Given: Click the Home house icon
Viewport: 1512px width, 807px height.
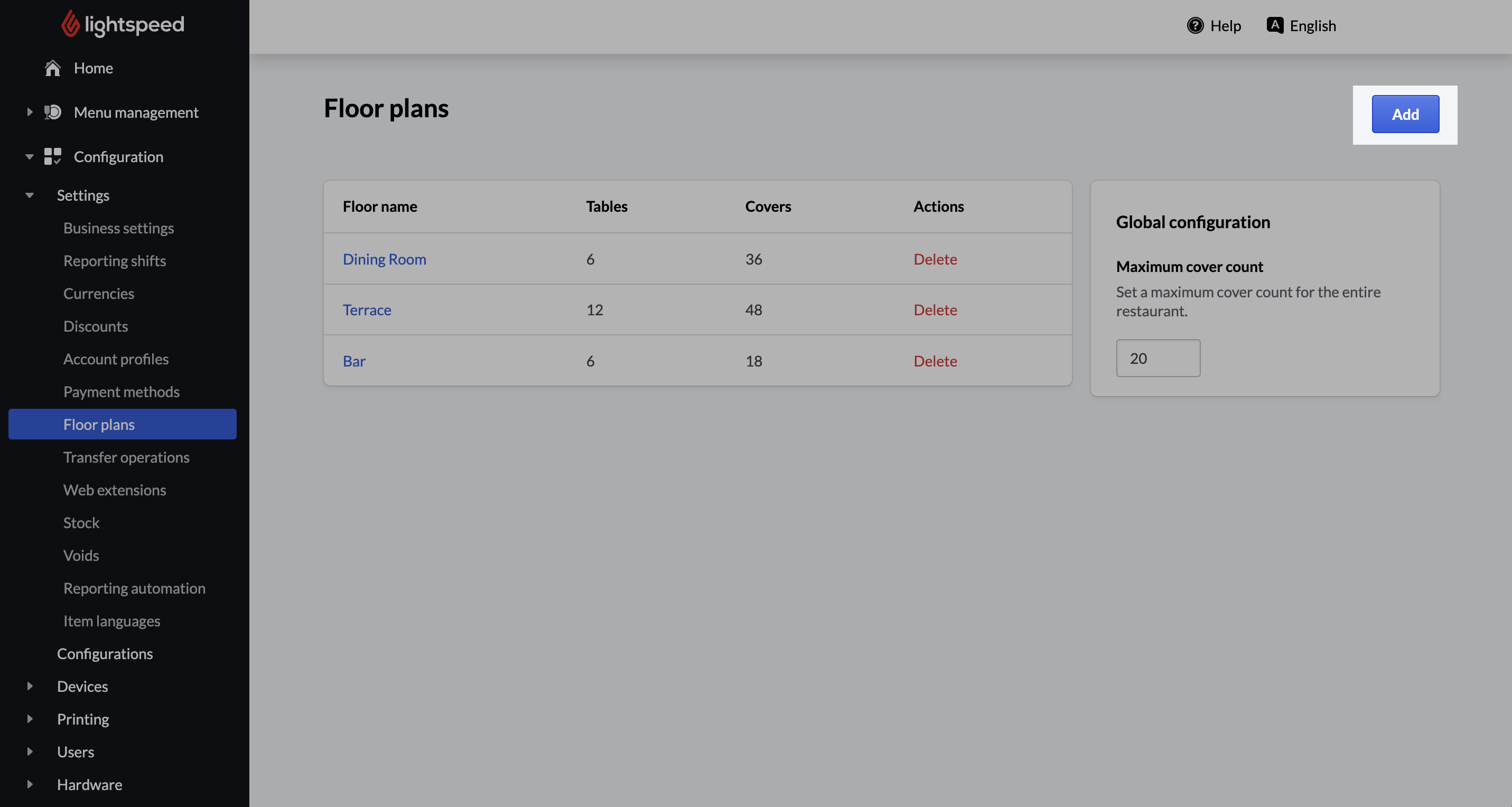Looking at the screenshot, I should pos(53,68).
